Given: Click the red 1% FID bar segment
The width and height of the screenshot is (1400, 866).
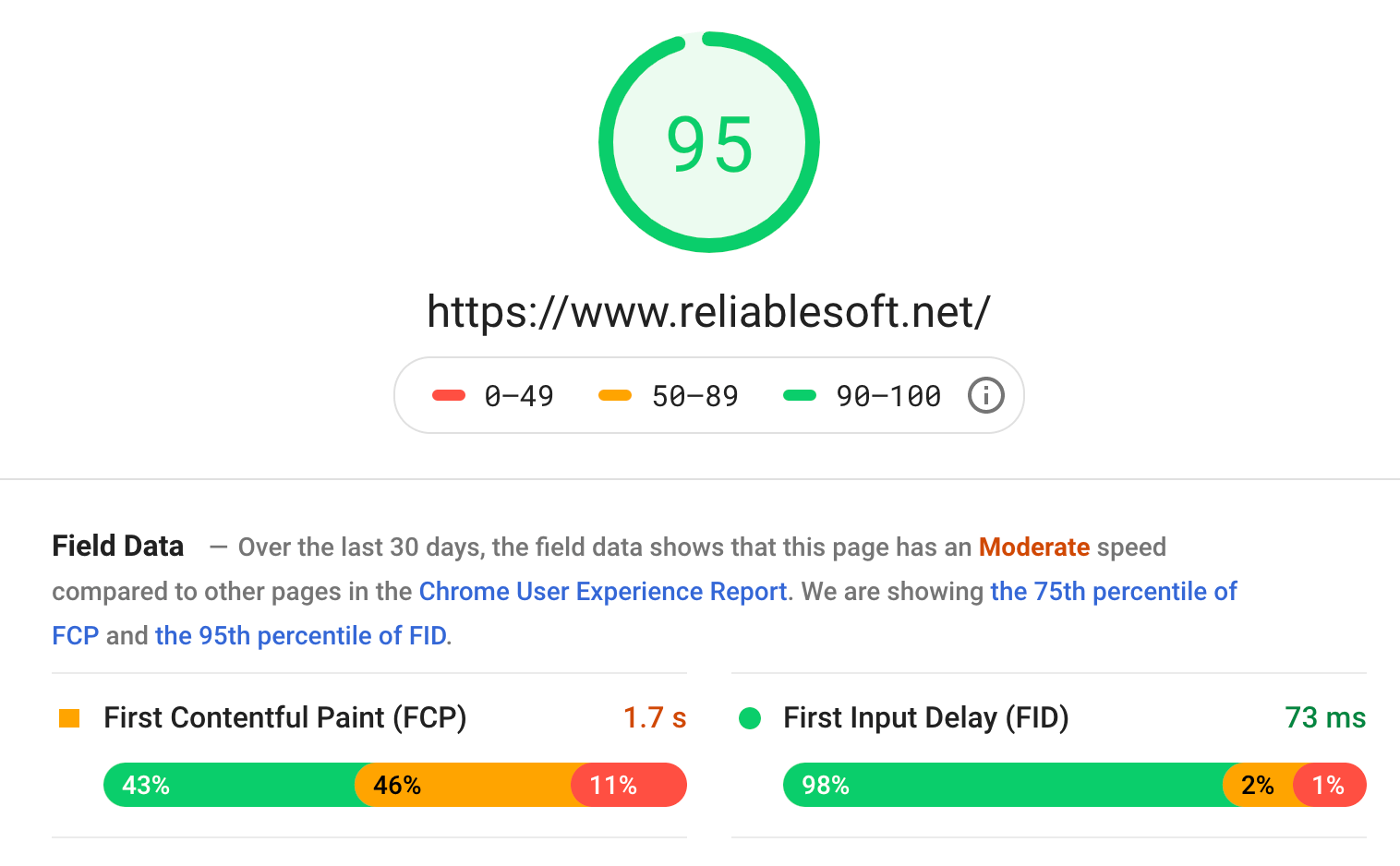Looking at the screenshot, I should [1330, 785].
